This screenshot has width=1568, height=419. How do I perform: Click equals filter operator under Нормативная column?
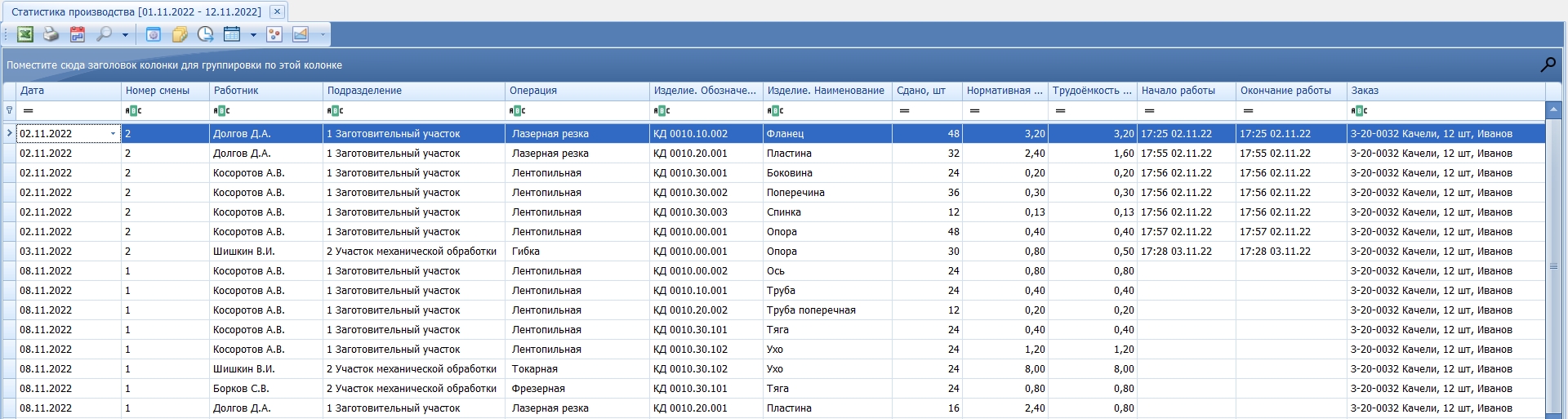(x=974, y=110)
